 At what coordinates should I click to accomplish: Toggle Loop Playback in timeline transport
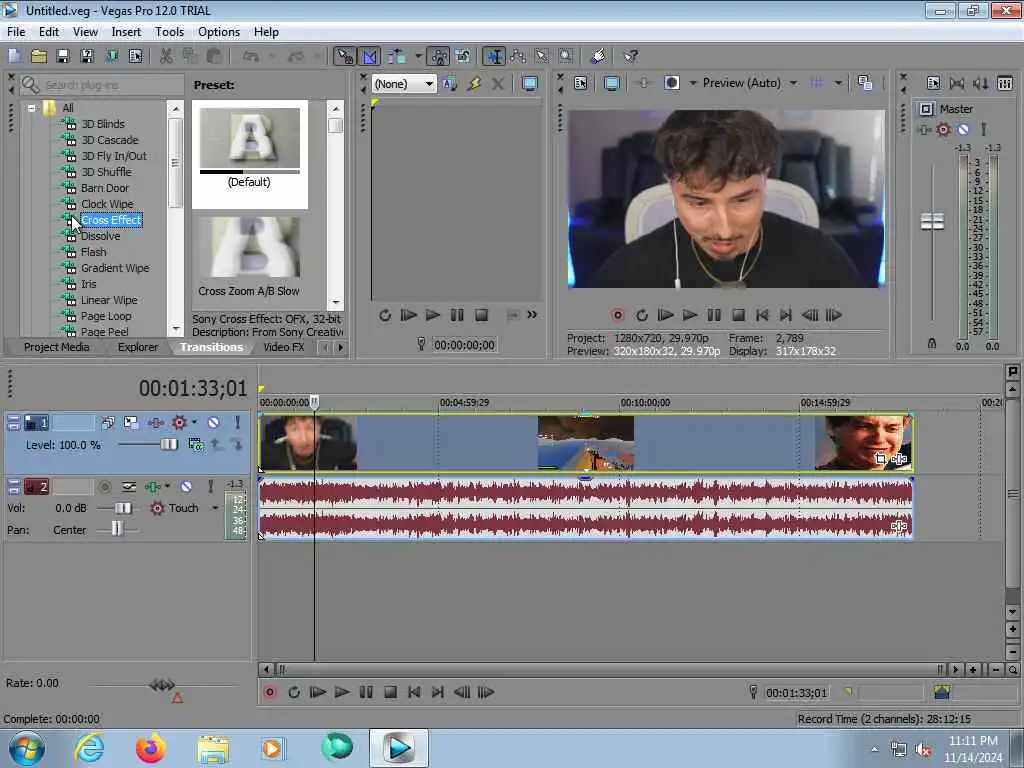pyautogui.click(x=294, y=692)
